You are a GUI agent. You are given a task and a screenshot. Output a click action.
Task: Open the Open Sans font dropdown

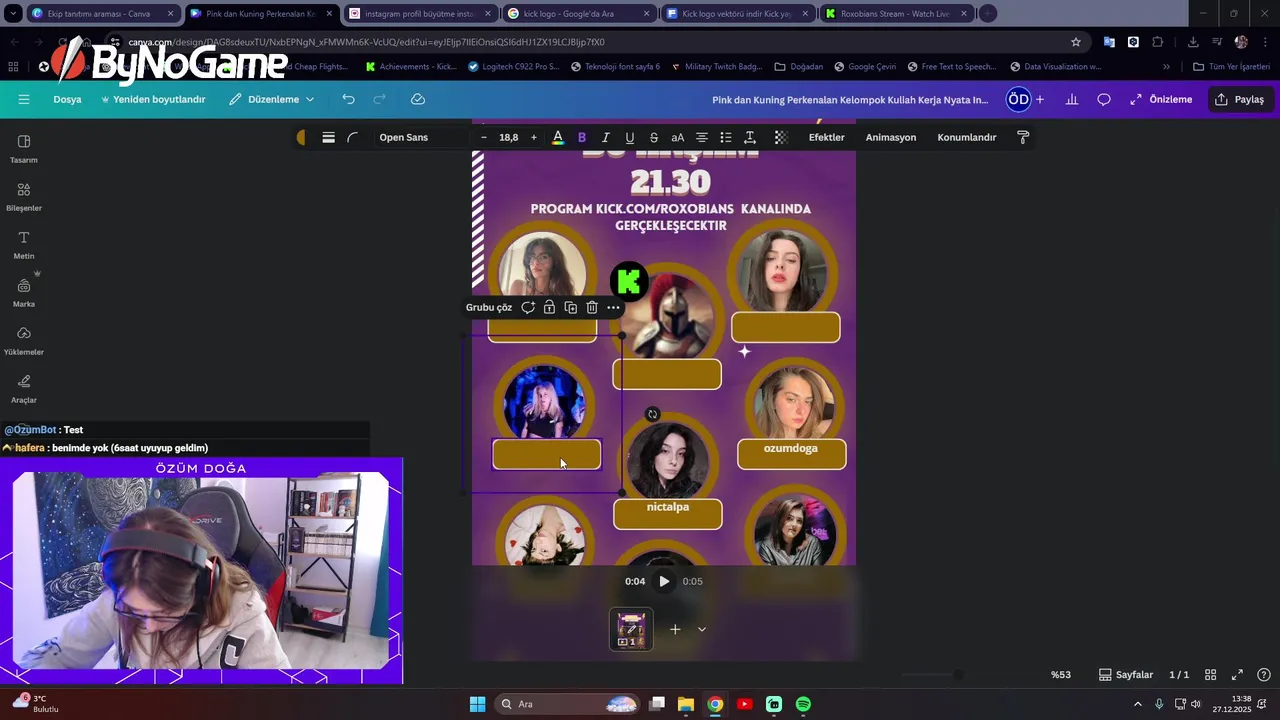pyautogui.click(x=420, y=137)
